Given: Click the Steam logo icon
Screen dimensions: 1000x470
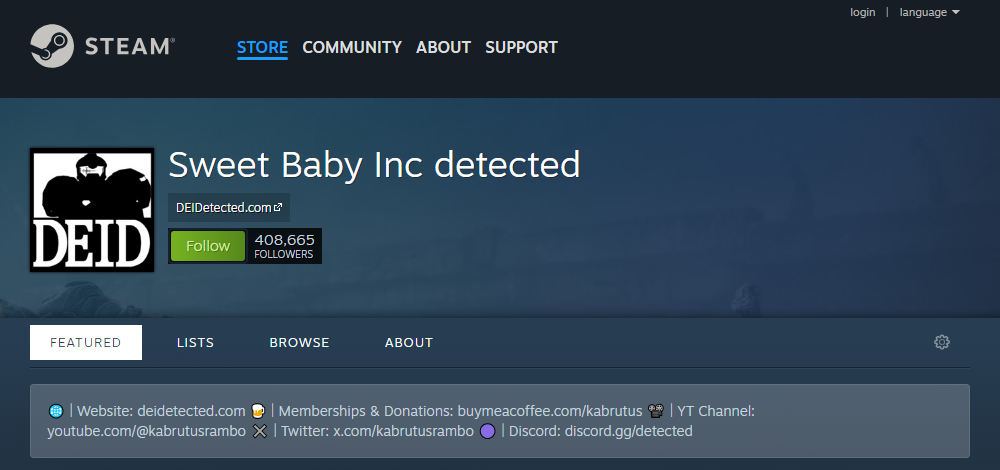Looking at the screenshot, I should coord(52,46).
